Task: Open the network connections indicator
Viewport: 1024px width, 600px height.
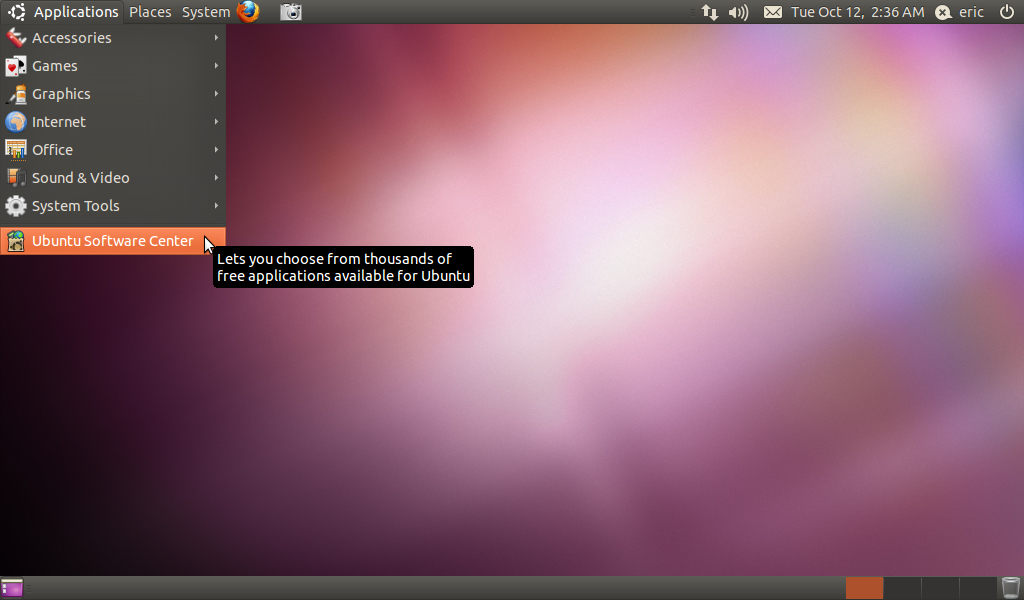Action: (x=710, y=12)
